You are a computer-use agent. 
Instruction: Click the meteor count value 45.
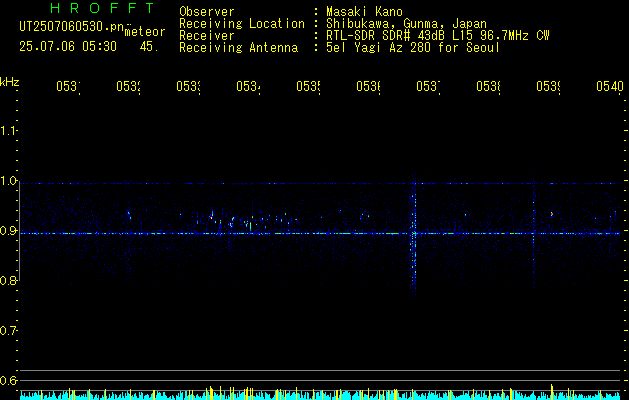149,47
